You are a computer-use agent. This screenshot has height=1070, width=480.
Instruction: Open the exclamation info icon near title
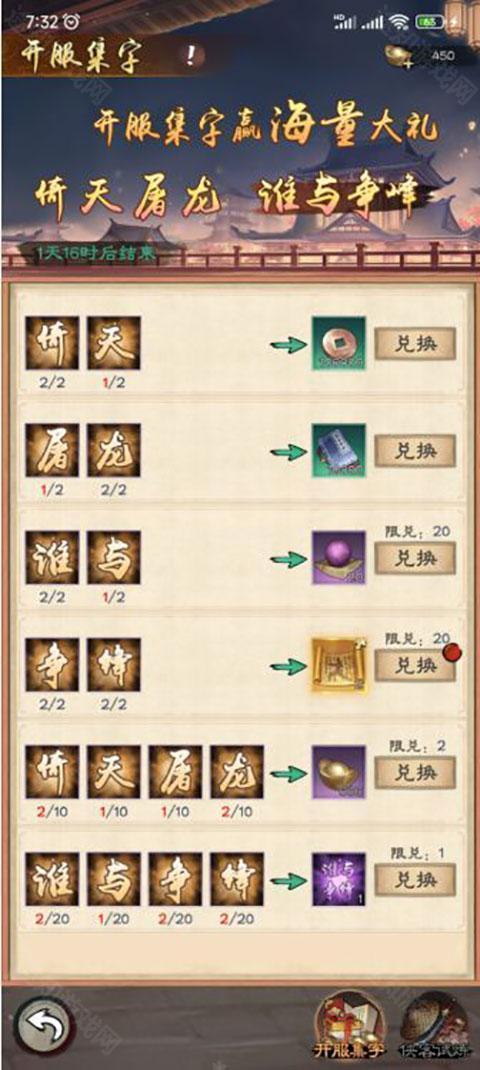(192, 56)
